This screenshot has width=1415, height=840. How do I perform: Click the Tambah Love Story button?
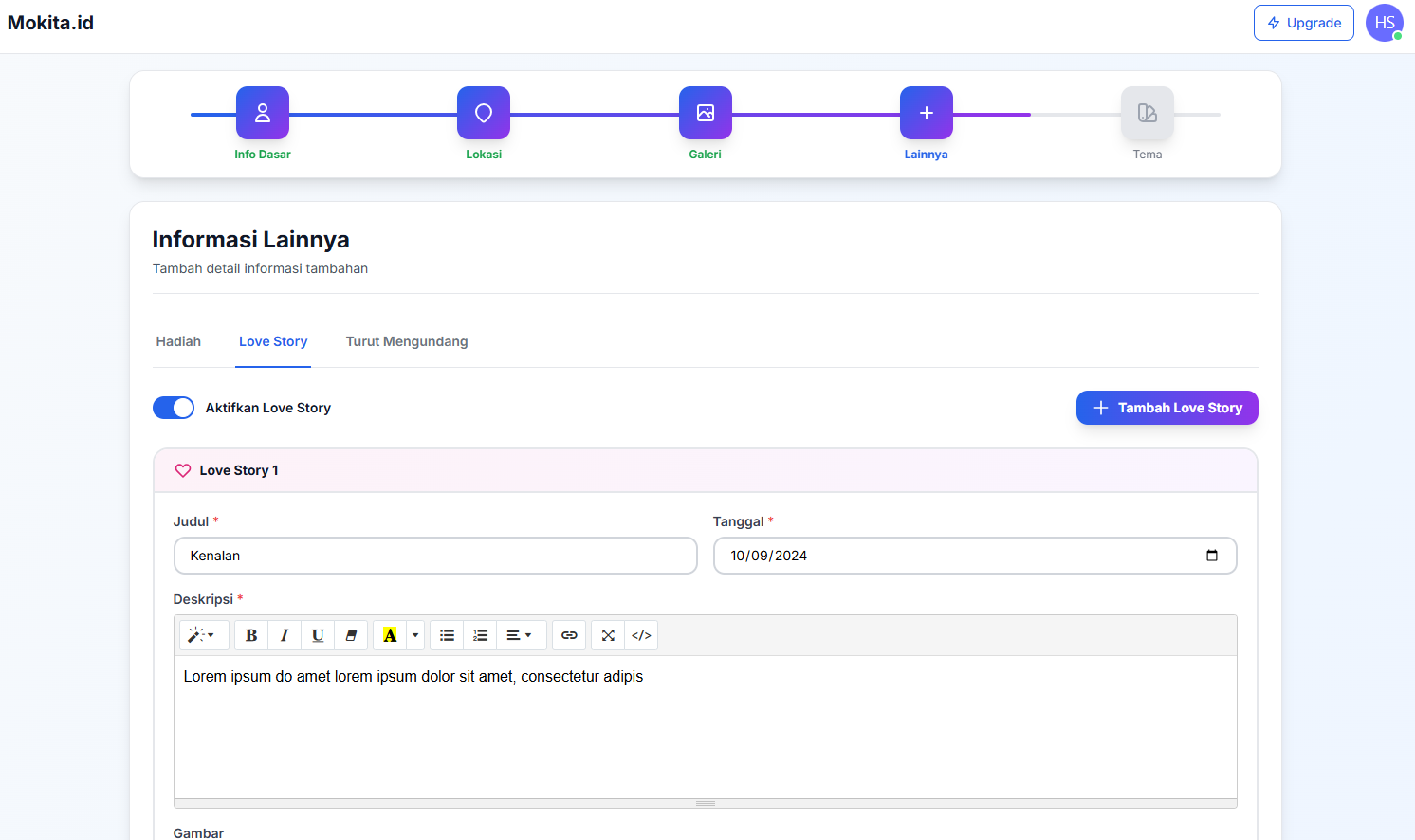tap(1167, 408)
